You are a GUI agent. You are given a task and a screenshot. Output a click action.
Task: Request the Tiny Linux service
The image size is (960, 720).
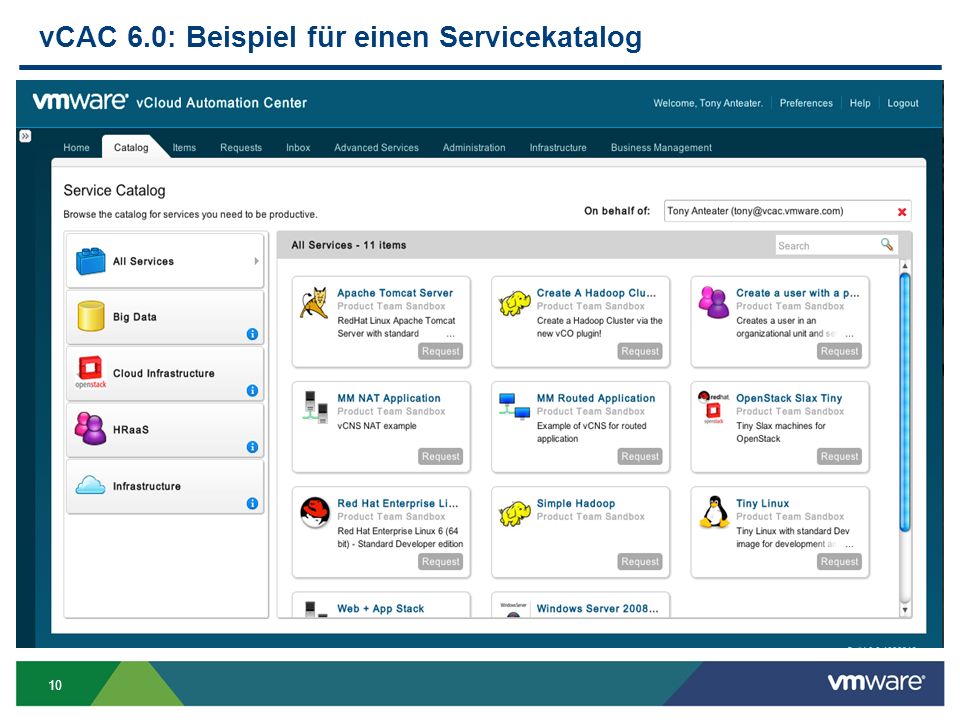pyautogui.click(x=839, y=562)
